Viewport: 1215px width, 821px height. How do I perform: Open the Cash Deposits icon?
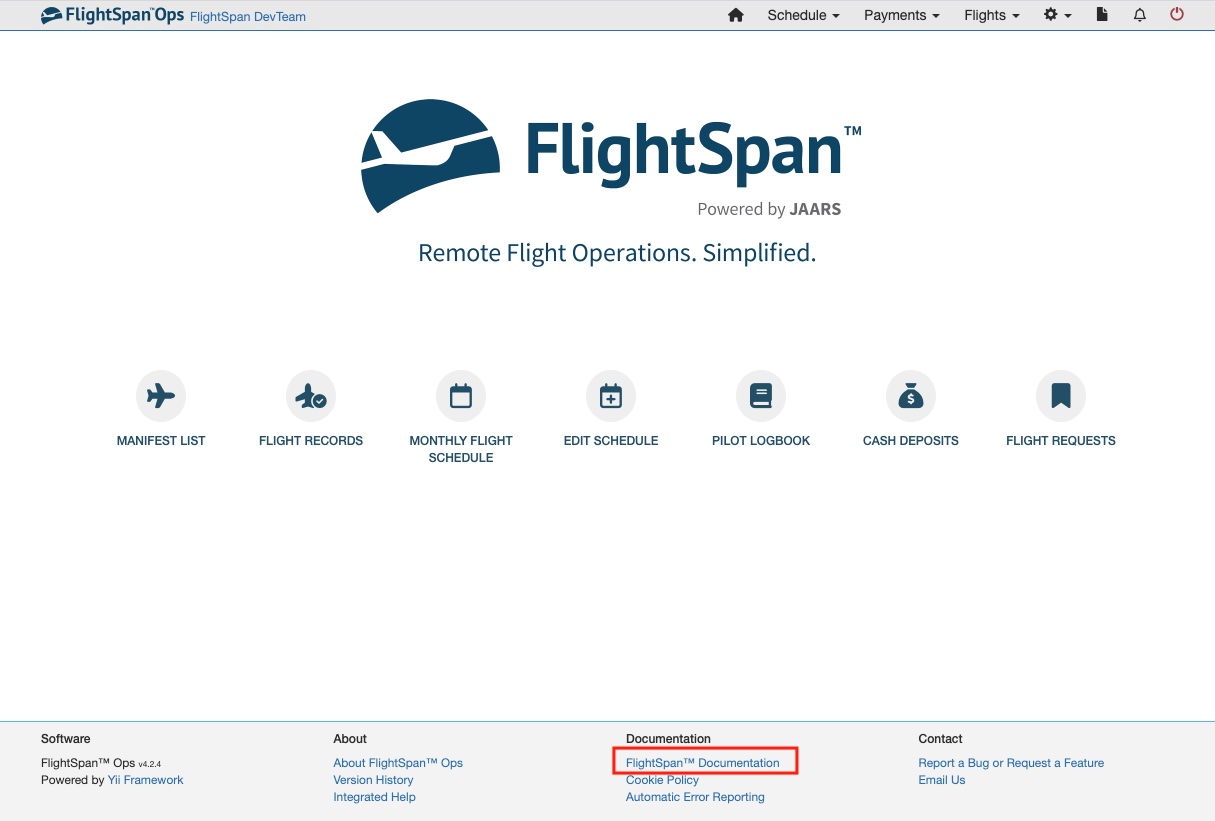pos(911,395)
